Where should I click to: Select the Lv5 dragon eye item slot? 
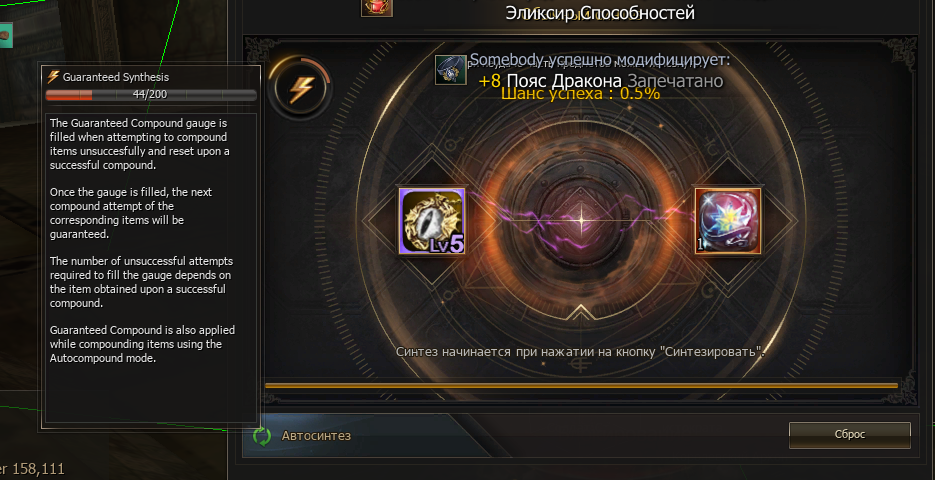432,221
